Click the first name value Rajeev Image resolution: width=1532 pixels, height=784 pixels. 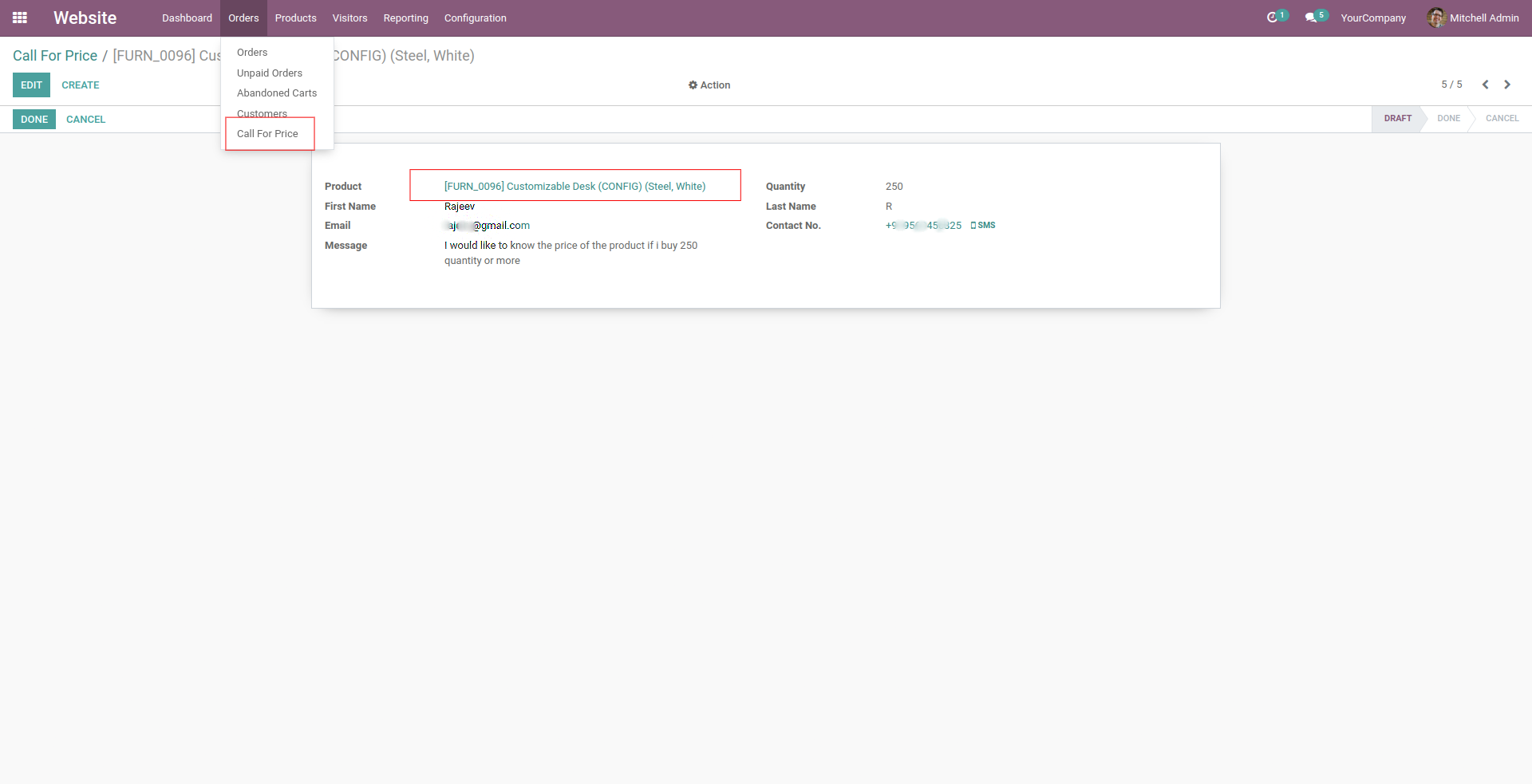(460, 207)
